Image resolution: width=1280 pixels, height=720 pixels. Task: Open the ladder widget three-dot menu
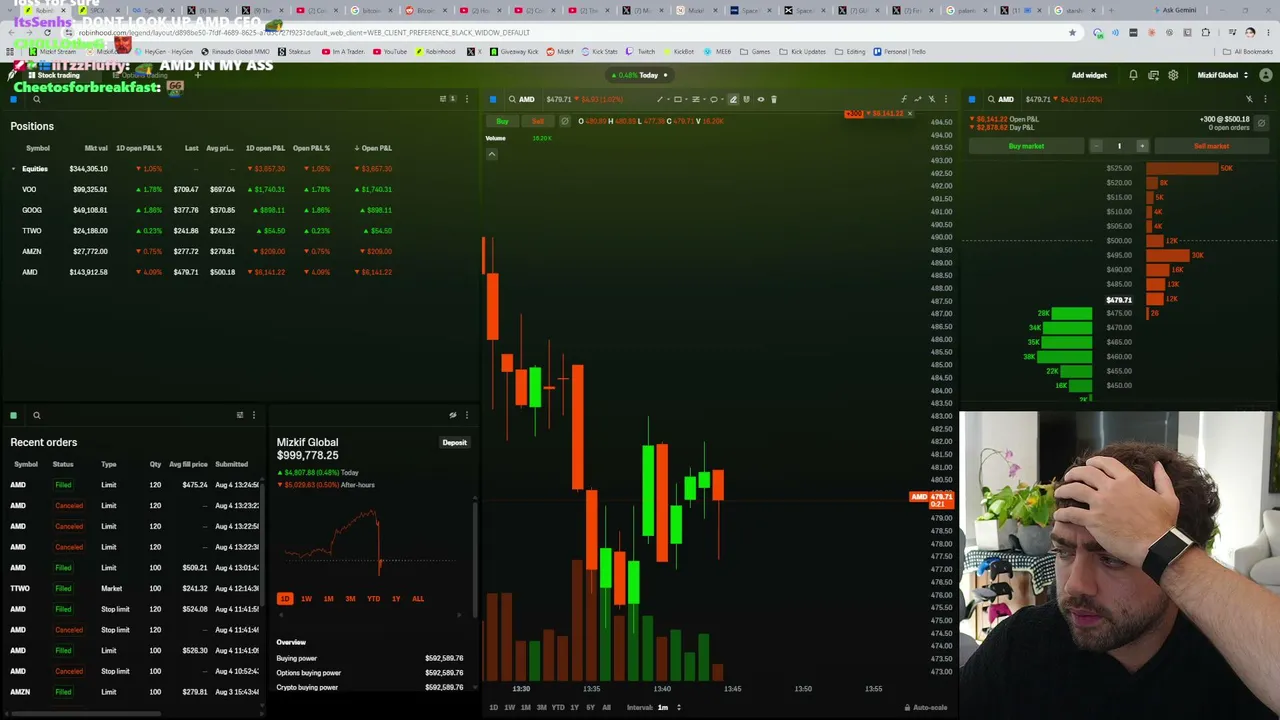[1265, 99]
